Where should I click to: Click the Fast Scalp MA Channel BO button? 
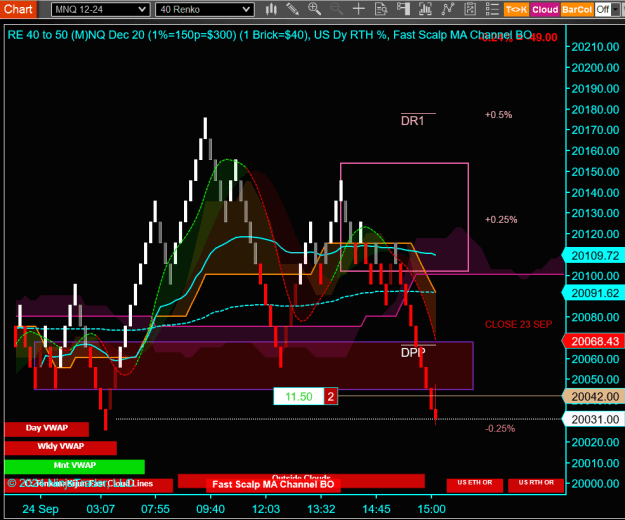pos(273,485)
